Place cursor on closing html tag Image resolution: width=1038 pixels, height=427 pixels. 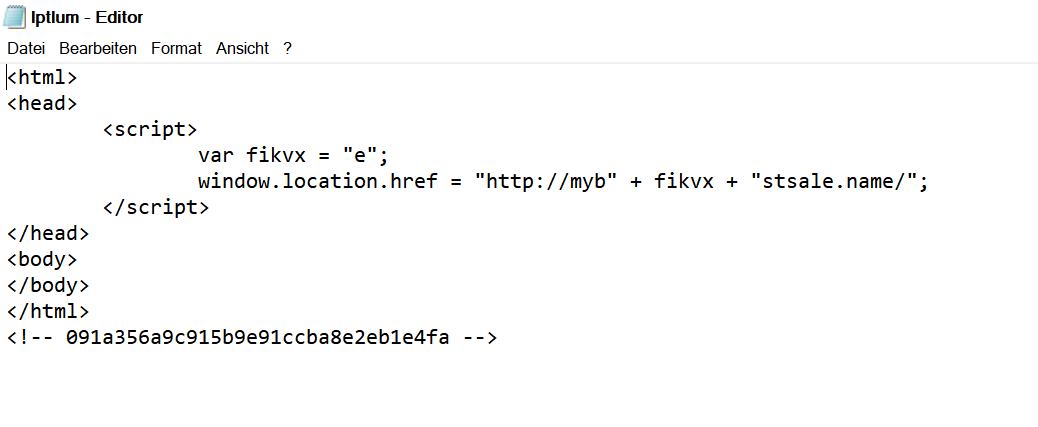coord(48,311)
